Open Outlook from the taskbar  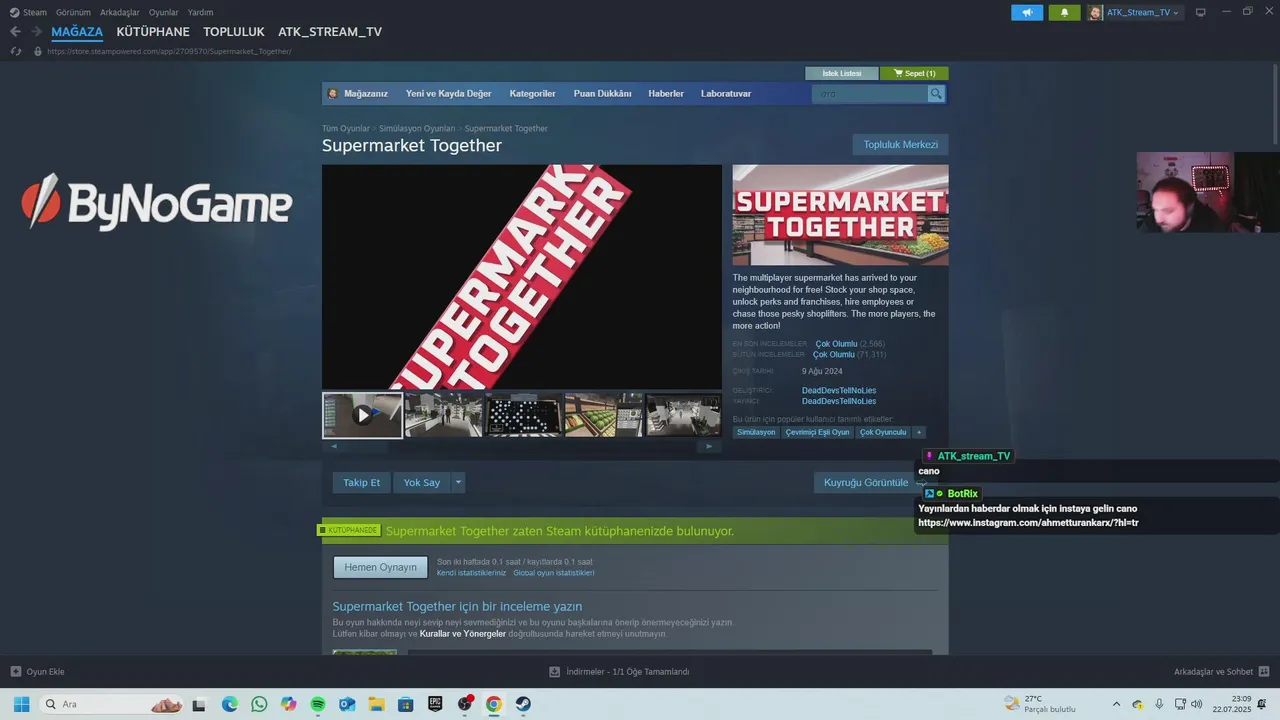click(x=347, y=704)
